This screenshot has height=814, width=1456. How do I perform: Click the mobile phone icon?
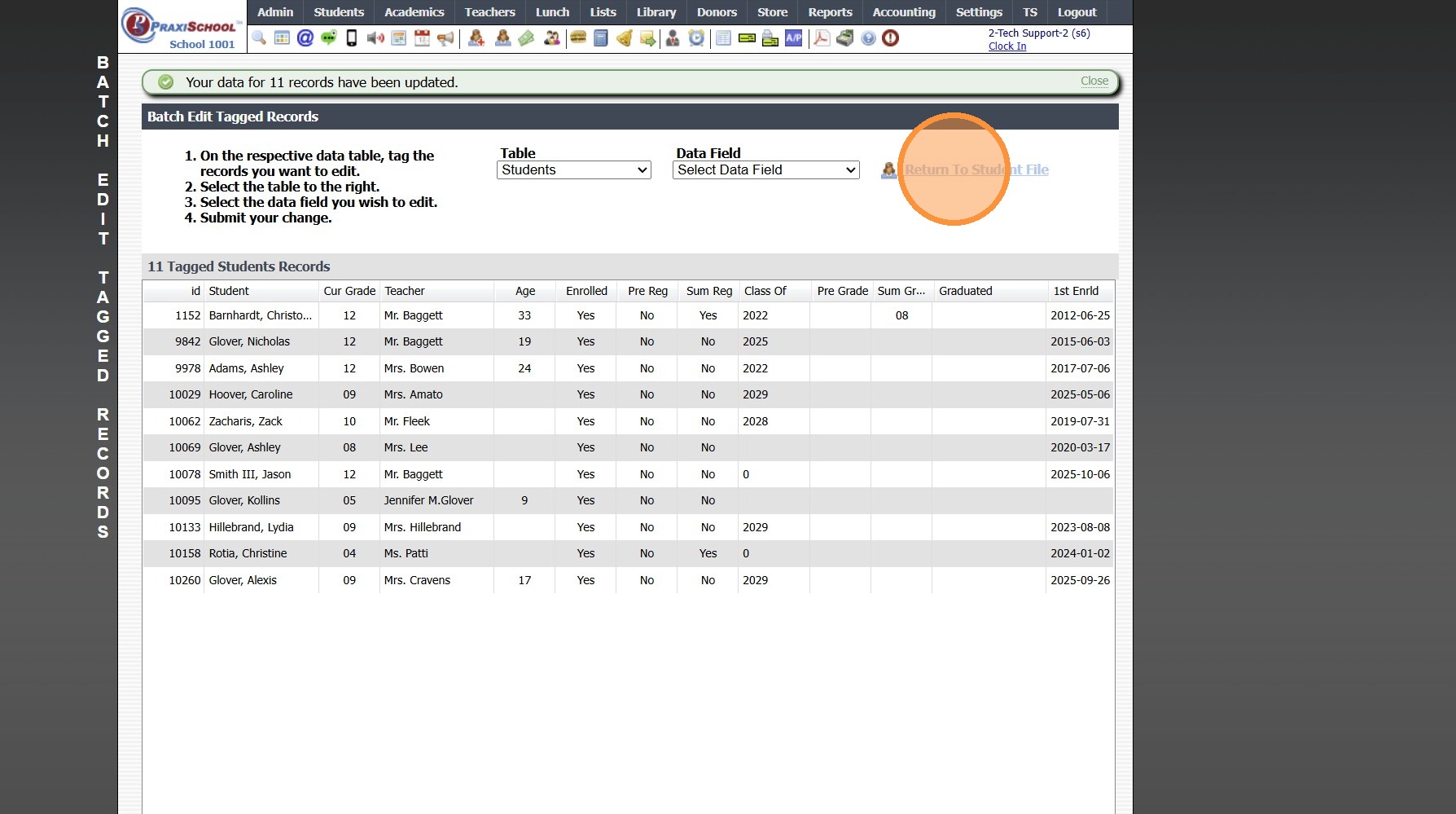352,38
